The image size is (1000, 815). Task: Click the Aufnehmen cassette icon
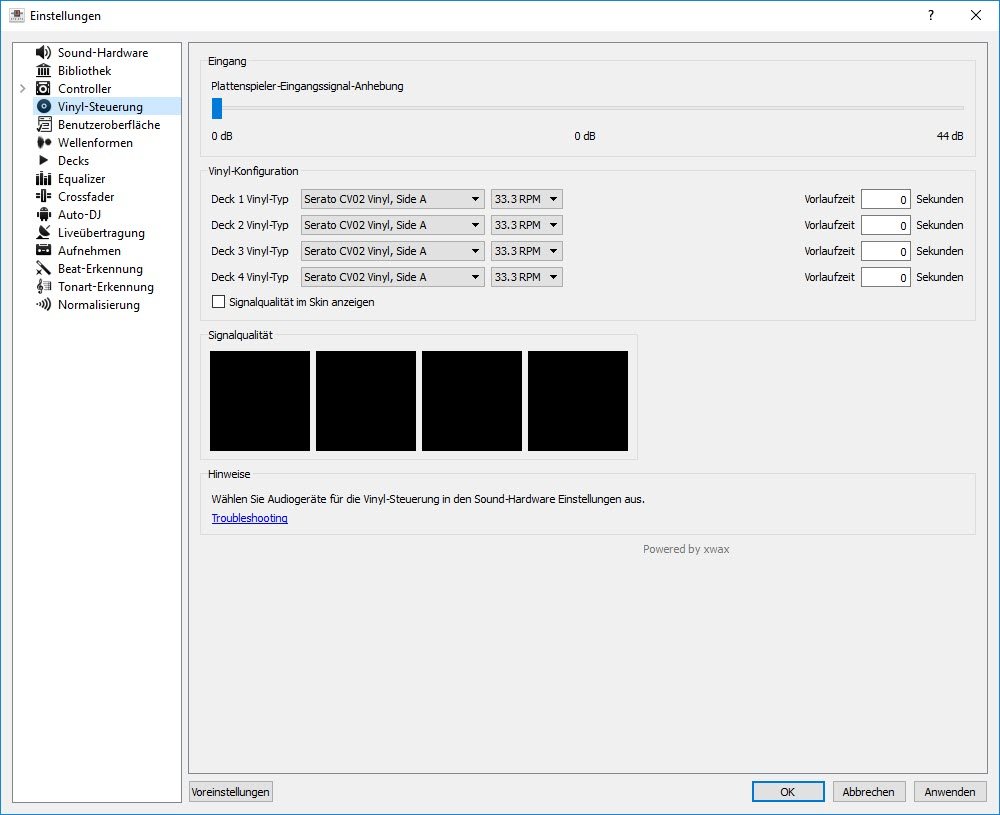[43, 250]
